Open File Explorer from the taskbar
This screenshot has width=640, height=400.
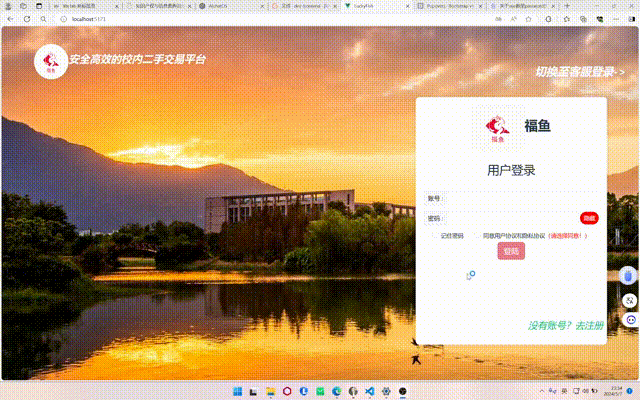(271, 391)
